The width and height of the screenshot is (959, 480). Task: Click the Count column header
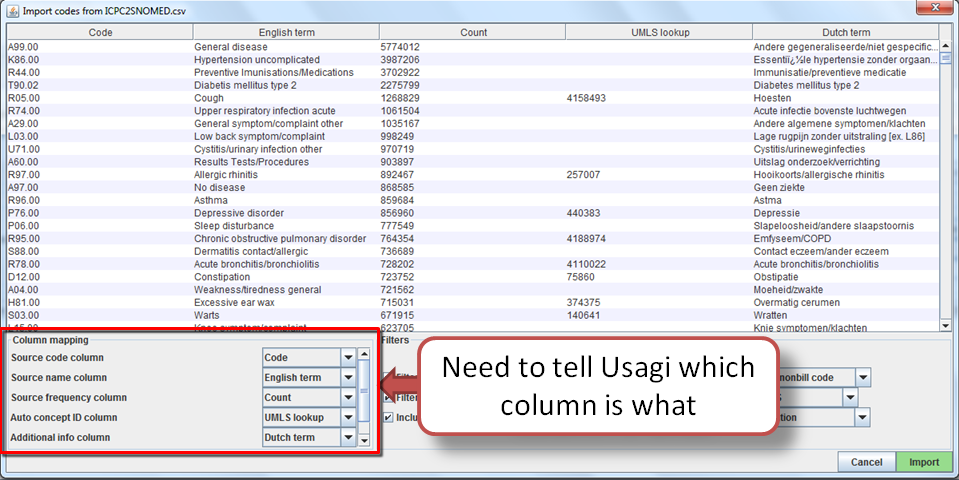pyautogui.click(x=473, y=32)
